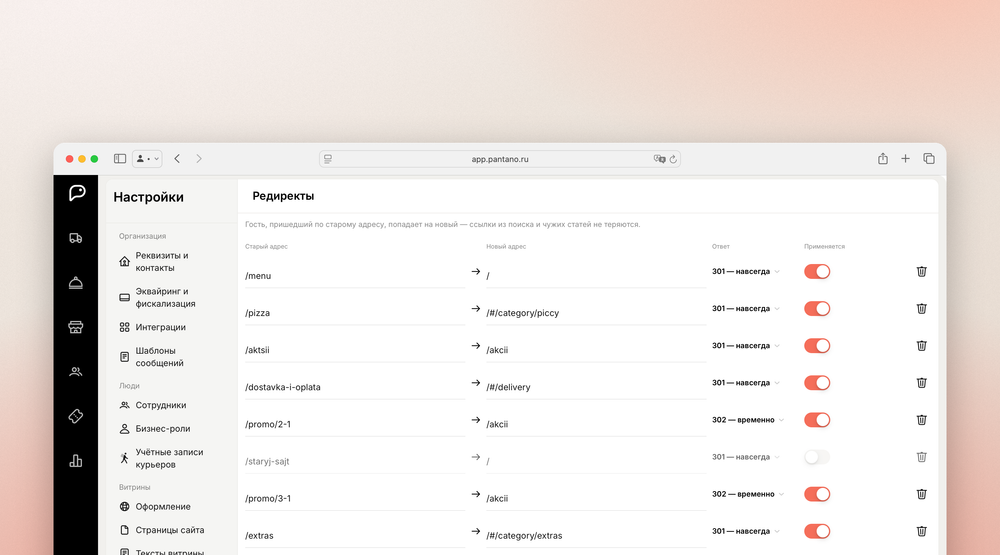This screenshot has height=555, width=1000.
Task: Open response code dropdown for /aktsii
Action: click(746, 346)
